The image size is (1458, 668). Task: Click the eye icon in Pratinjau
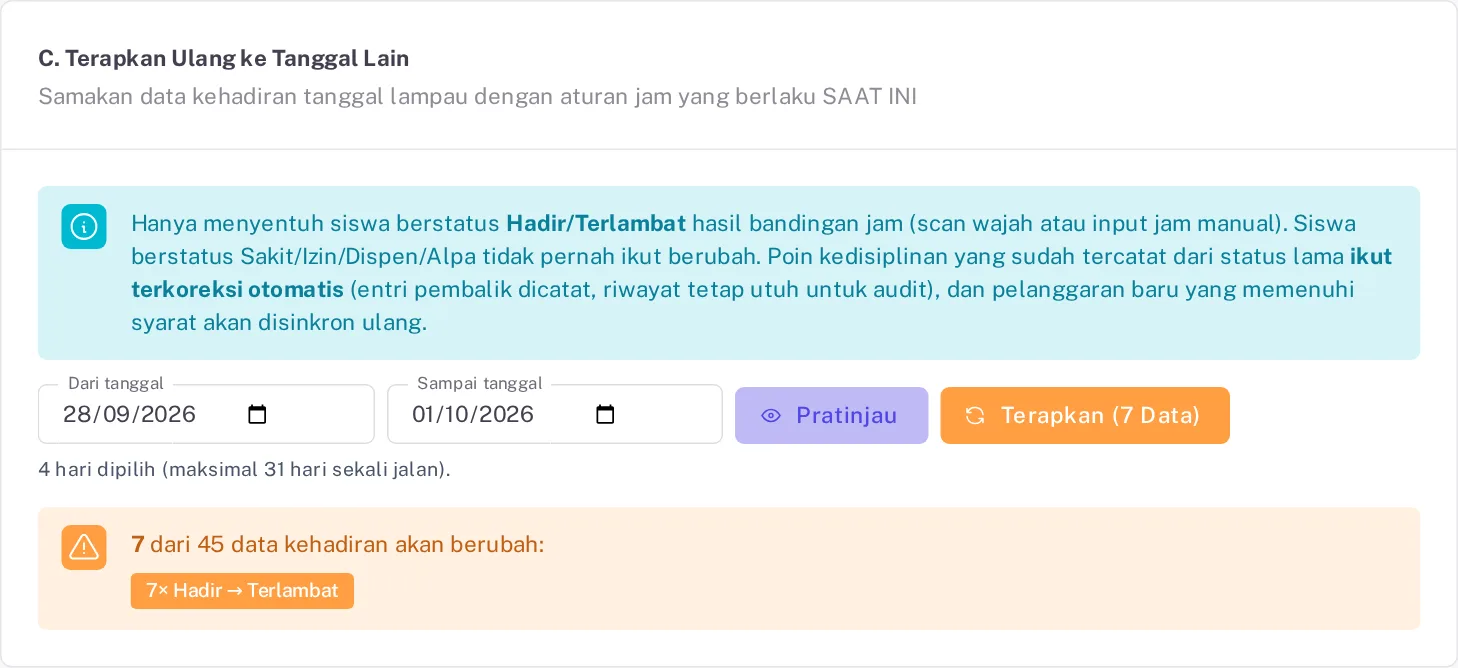771,416
